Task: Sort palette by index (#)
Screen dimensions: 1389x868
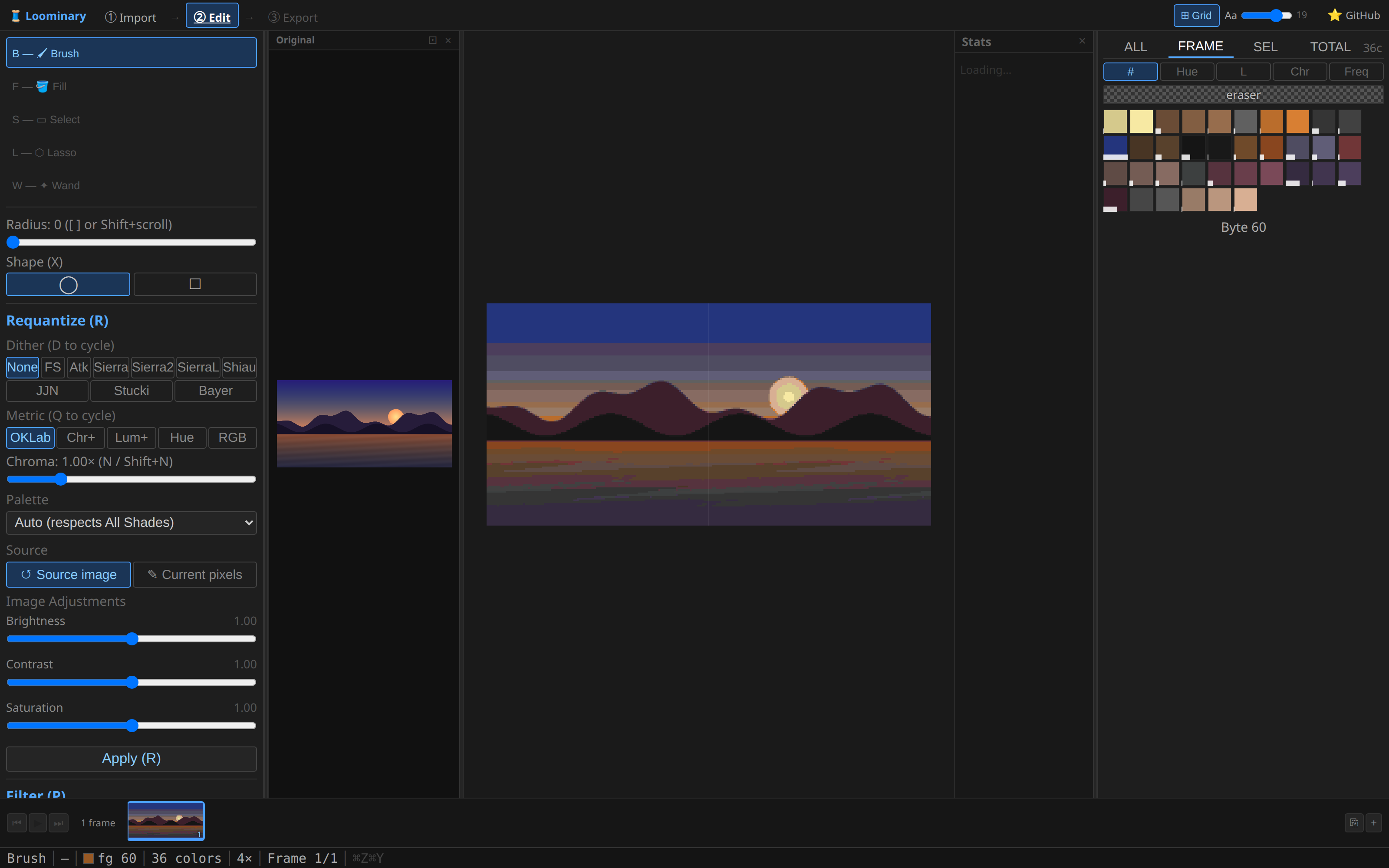Action: coord(1130,72)
